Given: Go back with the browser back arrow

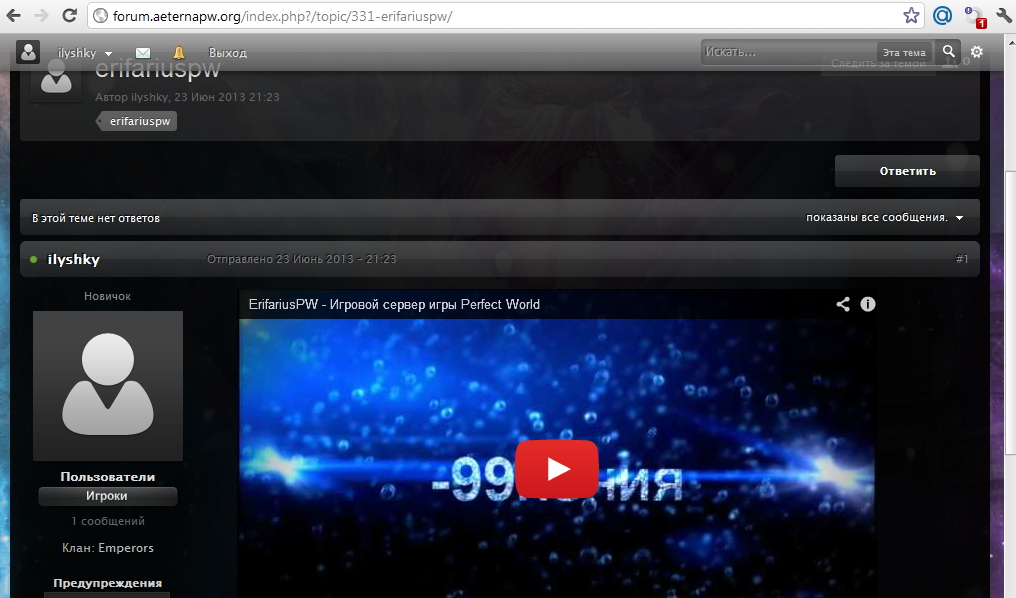Looking at the screenshot, I should click(13, 16).
